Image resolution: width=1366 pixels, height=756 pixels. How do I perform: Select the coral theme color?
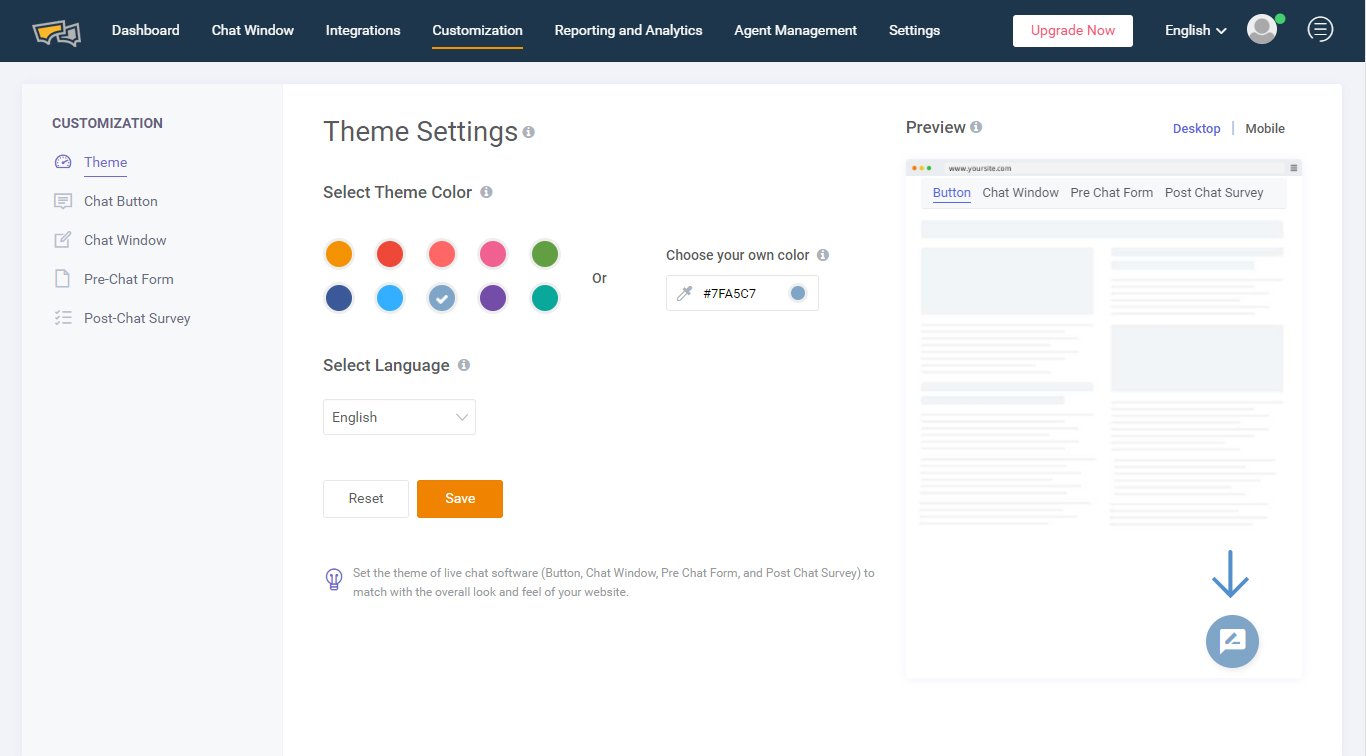pos(442,254)
